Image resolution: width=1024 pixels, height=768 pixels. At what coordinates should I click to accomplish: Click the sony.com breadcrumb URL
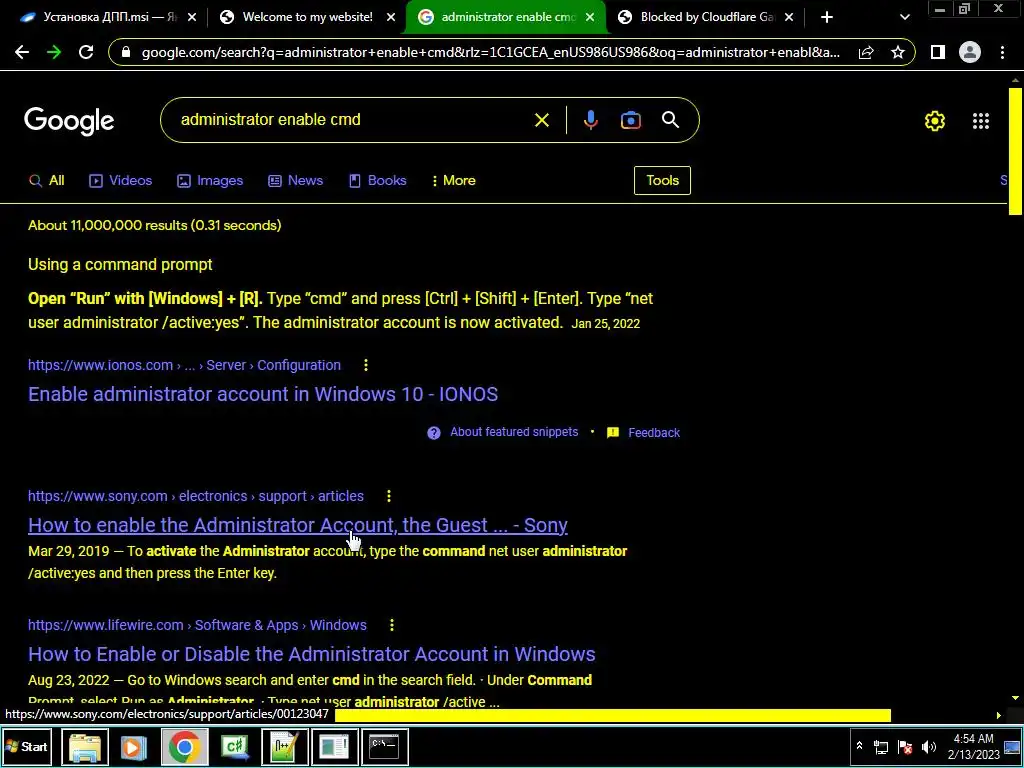pyautogui.click(x=196, y=496)
